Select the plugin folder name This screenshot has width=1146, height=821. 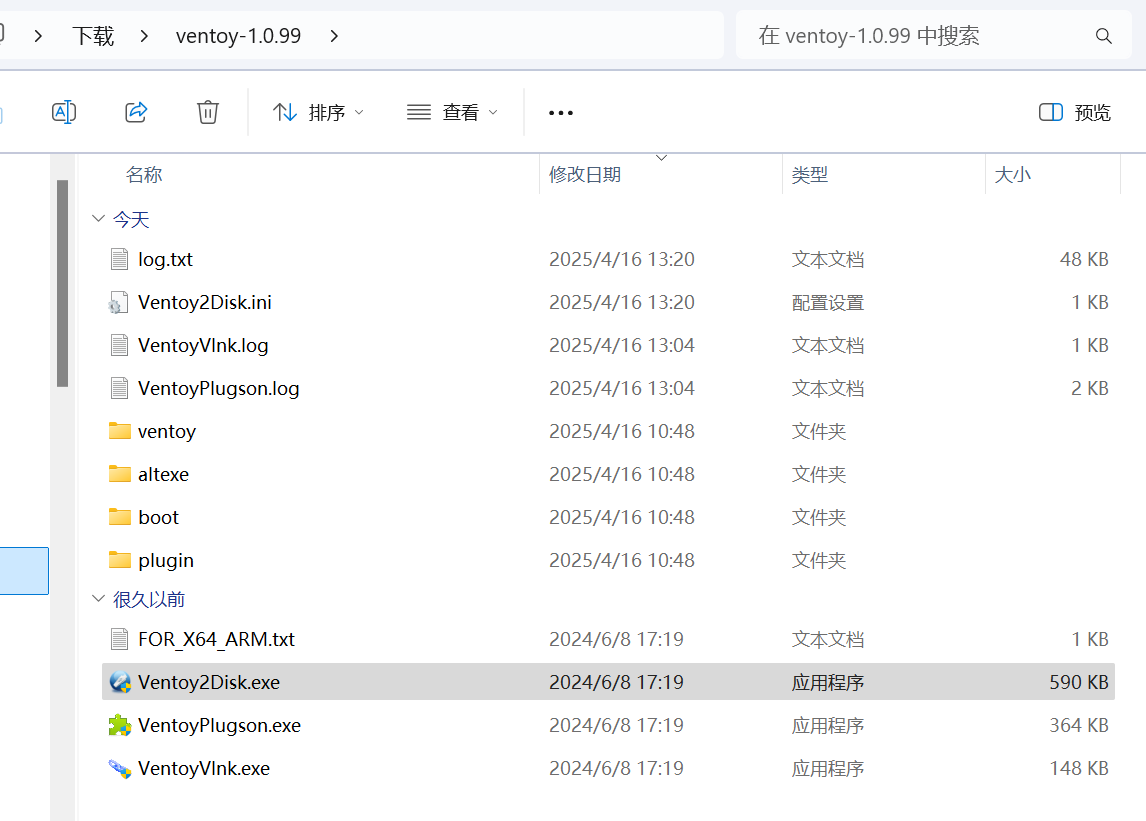click(x=166, y=561)
